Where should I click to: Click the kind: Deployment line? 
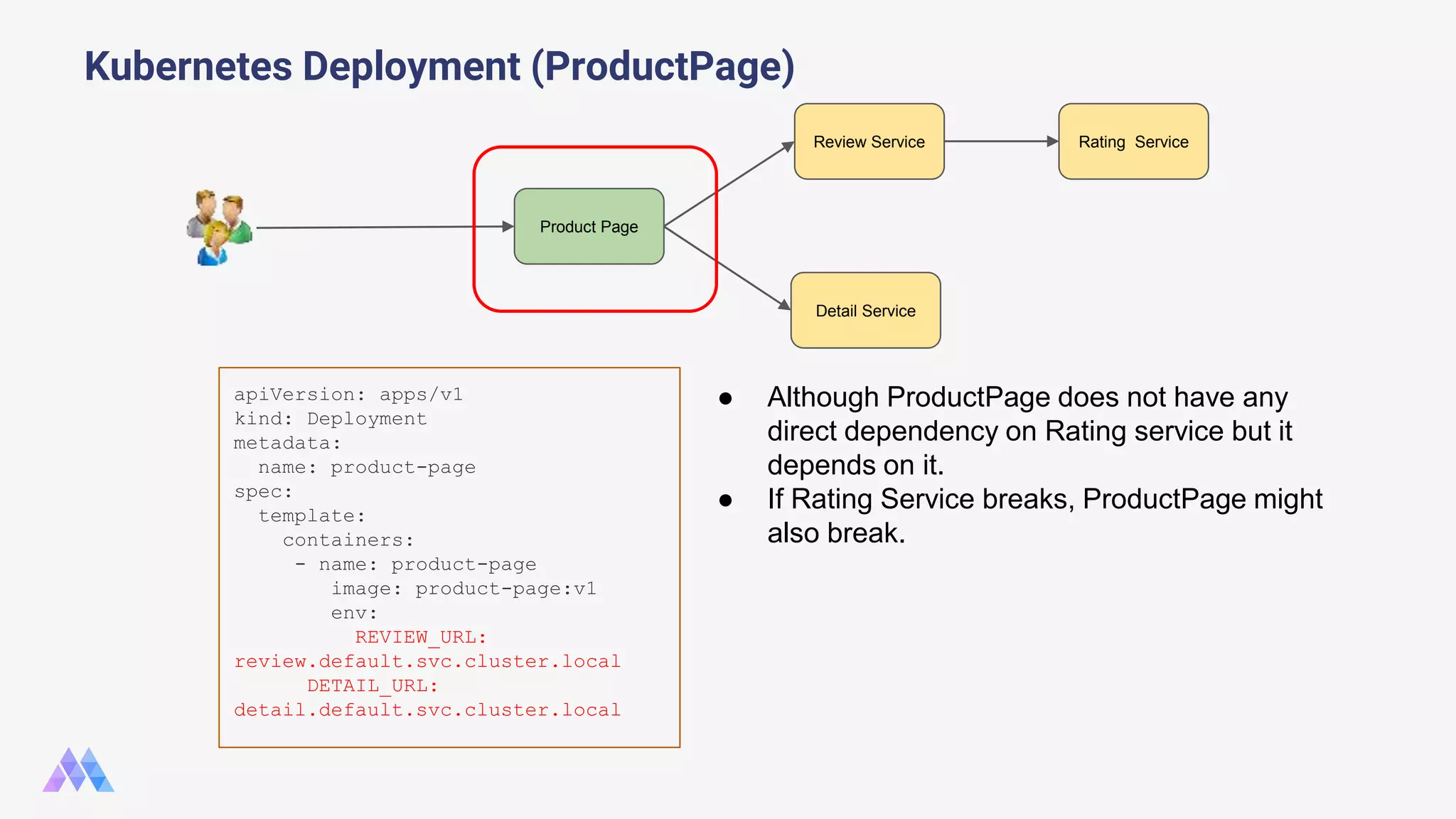point(331,419)
